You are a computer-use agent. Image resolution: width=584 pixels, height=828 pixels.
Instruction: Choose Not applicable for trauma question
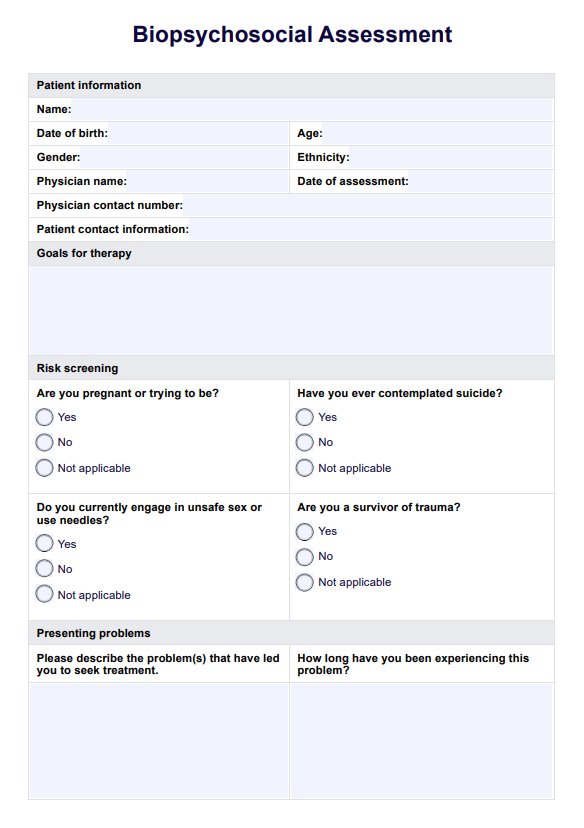pyautogui.click(x=305, y=582)
